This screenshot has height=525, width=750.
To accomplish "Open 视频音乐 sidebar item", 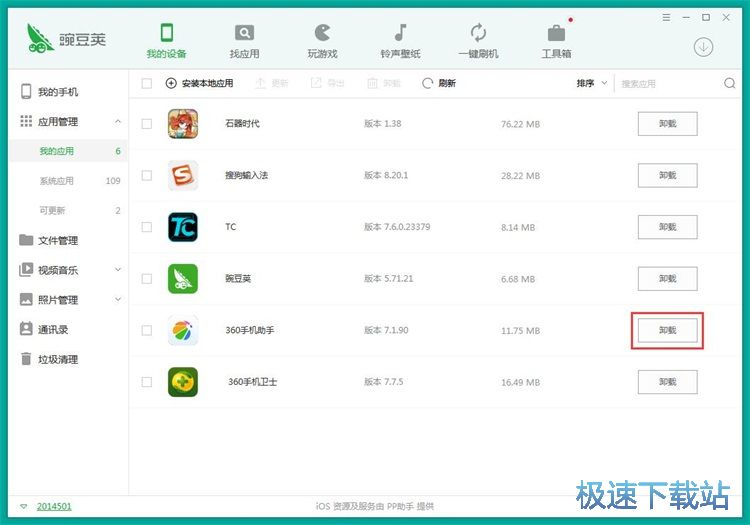I will click(x=58, y=270).
